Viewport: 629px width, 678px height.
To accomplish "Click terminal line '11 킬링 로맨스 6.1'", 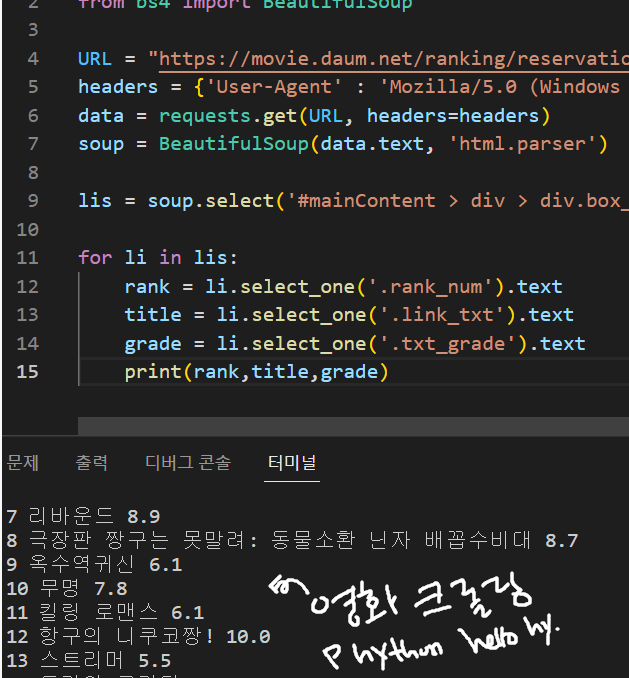I will click(105, 612).
